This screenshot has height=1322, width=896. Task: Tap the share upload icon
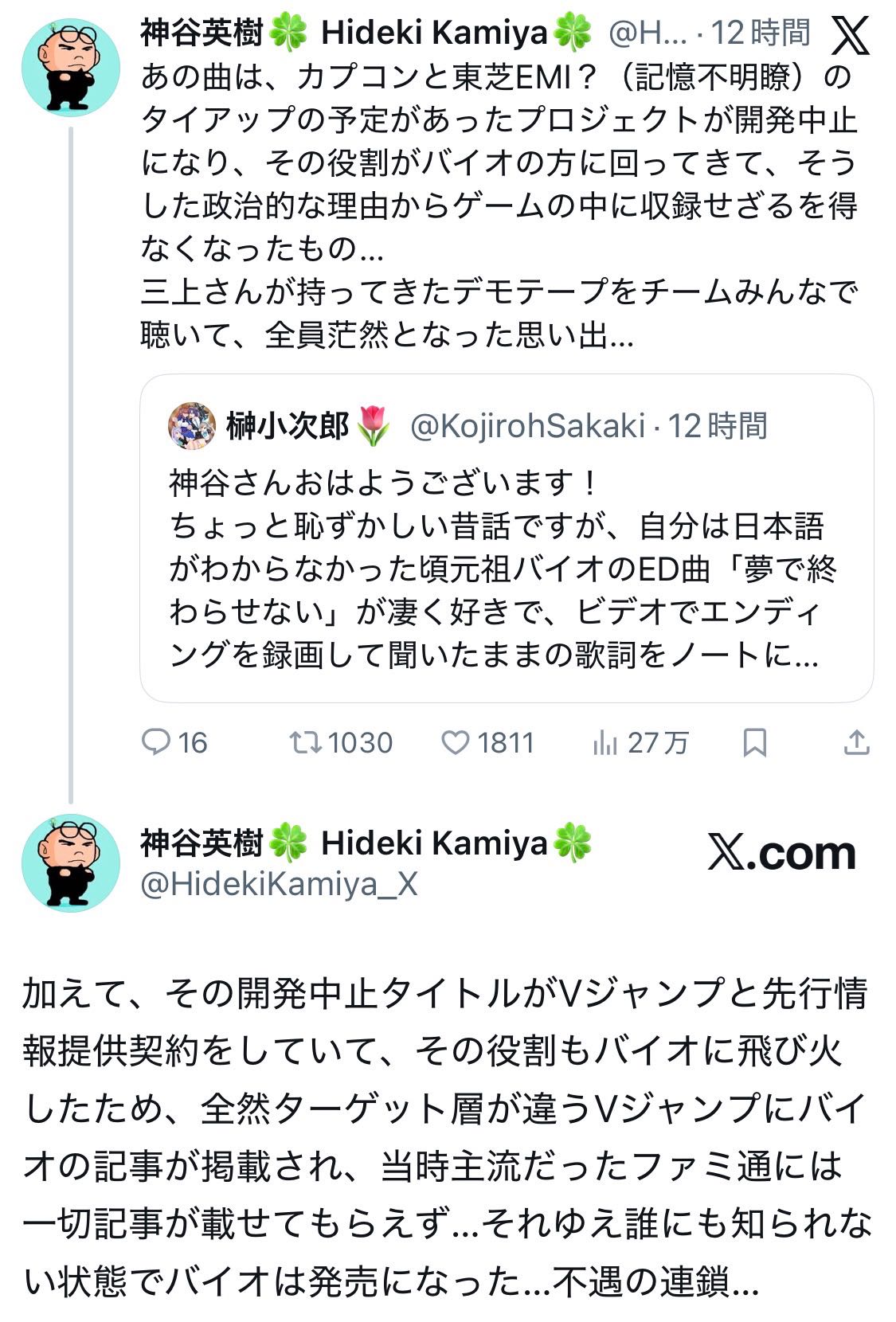click(855, 742)
